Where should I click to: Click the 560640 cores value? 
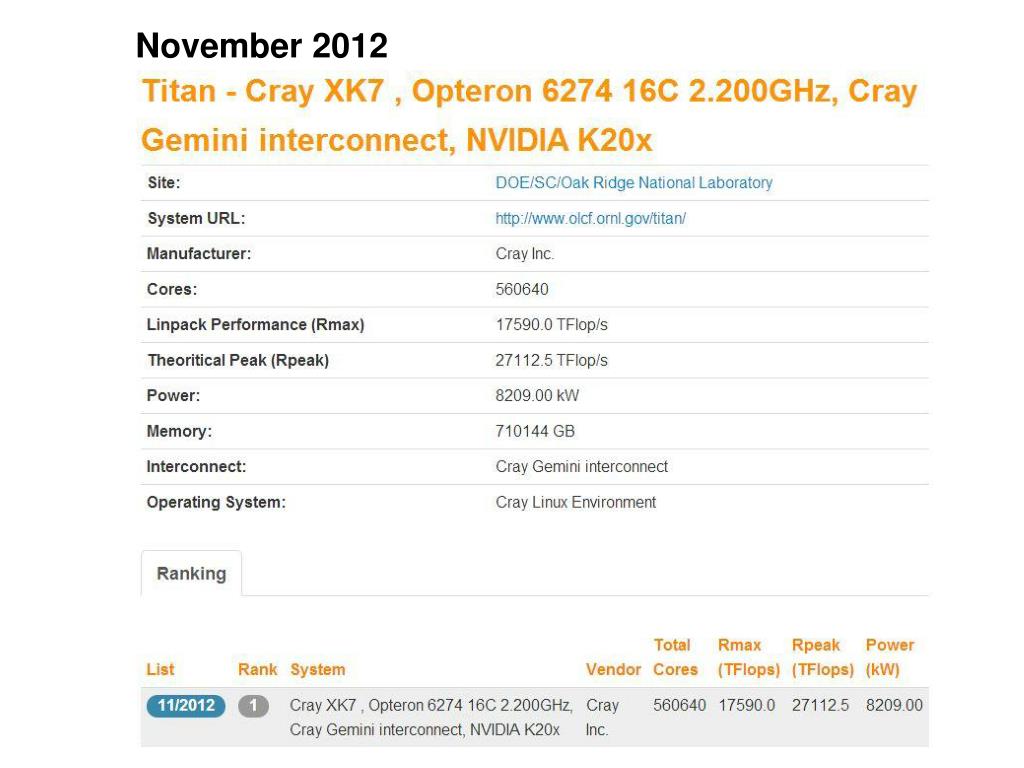click(522, 289)
